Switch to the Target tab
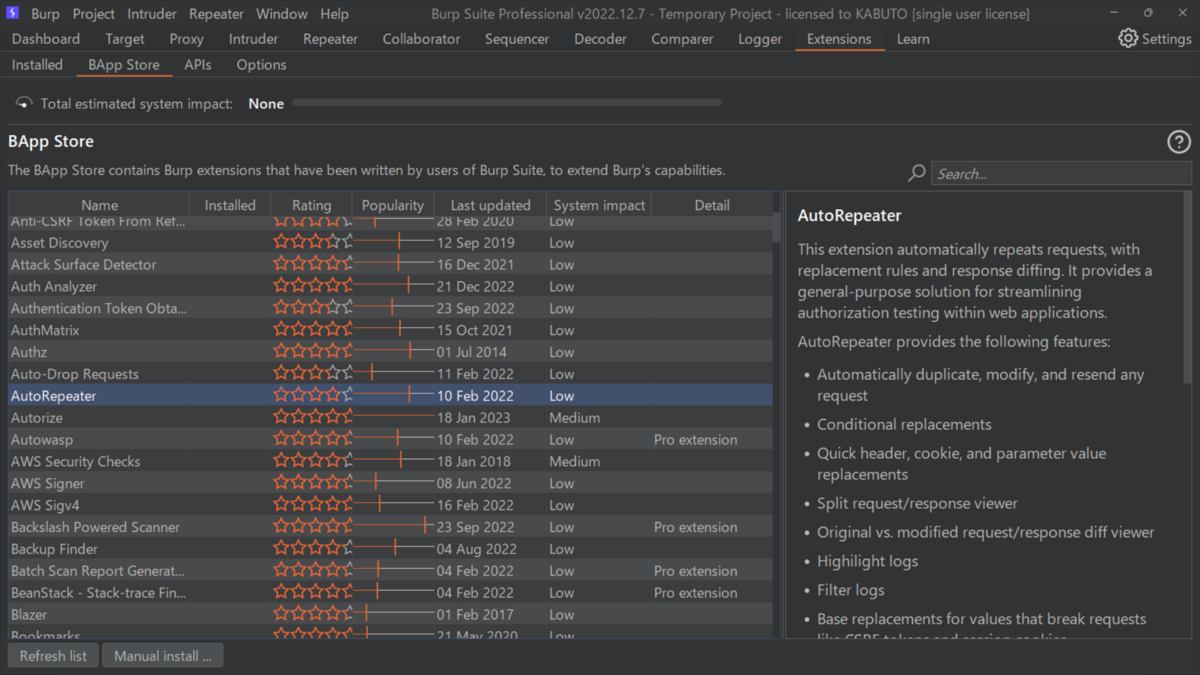The height and width of the screenshot is (675, 1200). click(x=125, y=38)
